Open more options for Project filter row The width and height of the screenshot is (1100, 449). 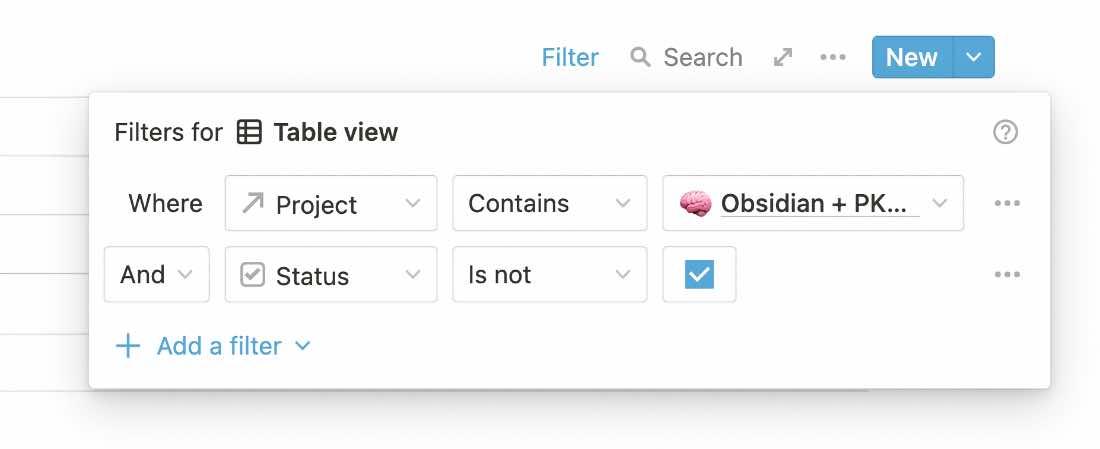click(x=1007, y=203)
